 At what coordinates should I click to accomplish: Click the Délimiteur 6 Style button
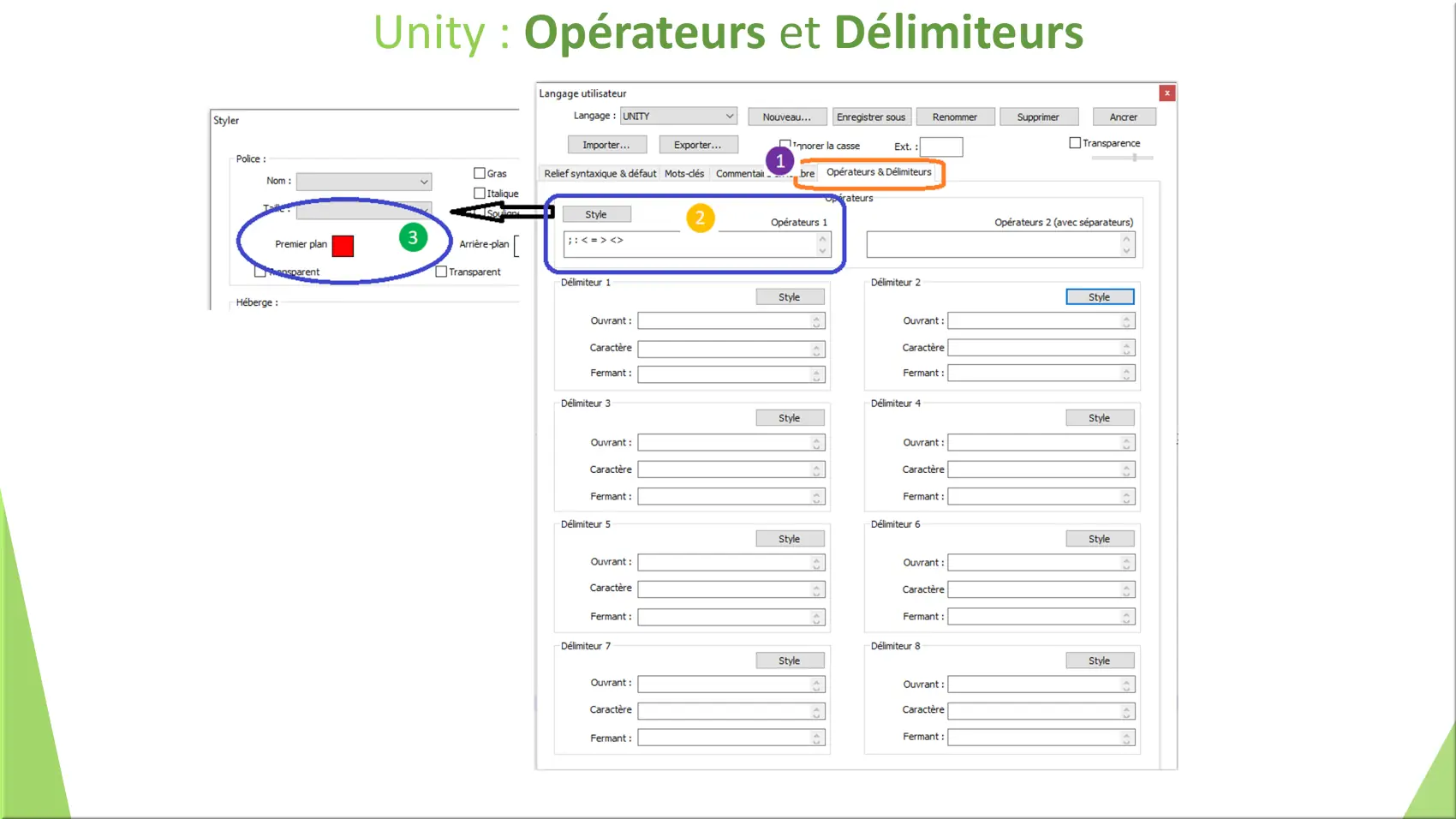1100,538
